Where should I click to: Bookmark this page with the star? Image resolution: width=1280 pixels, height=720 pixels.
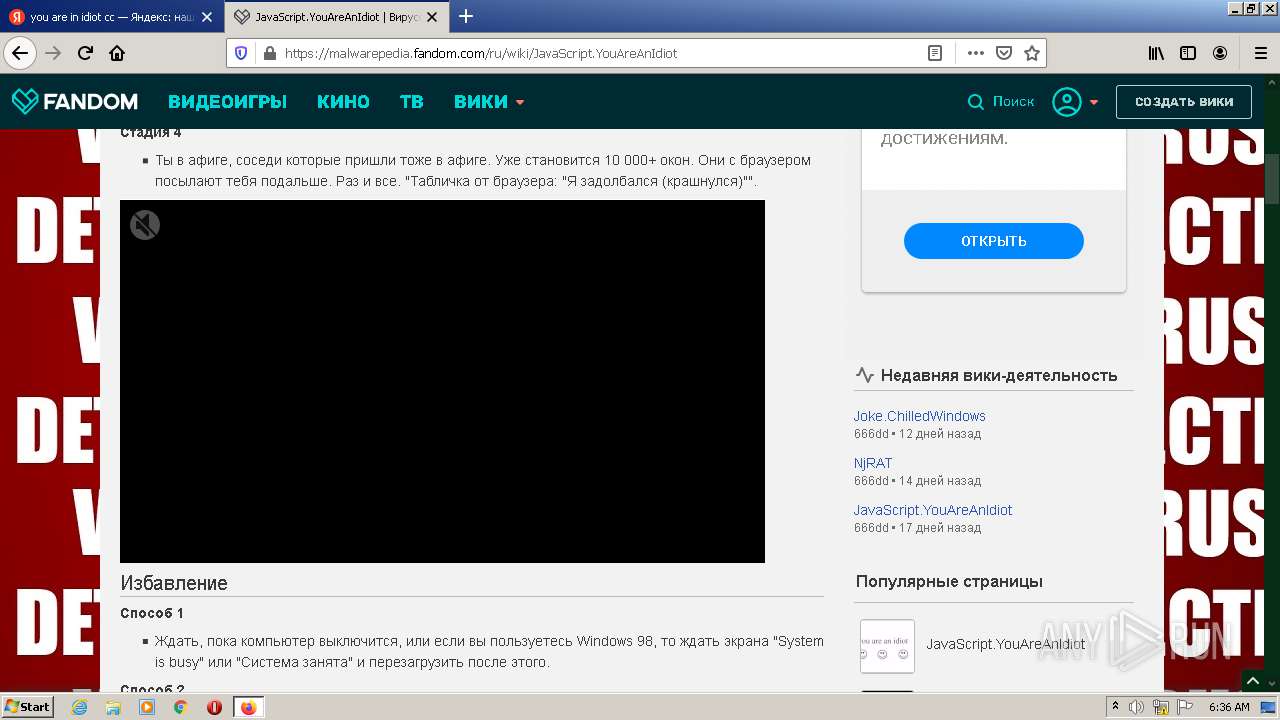click(1032, 53)
